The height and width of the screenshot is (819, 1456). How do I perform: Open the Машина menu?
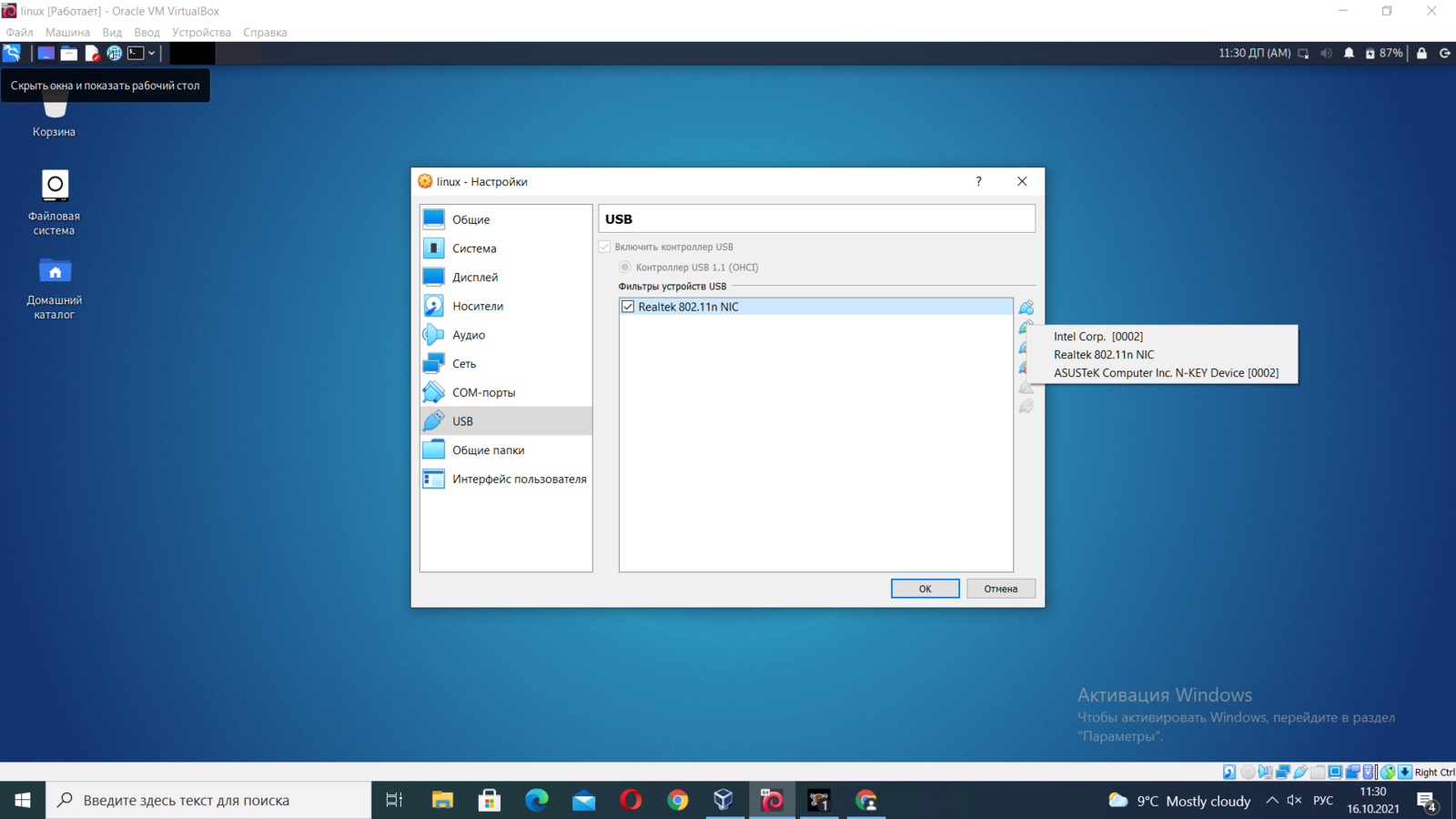click(x=67, y=32)
